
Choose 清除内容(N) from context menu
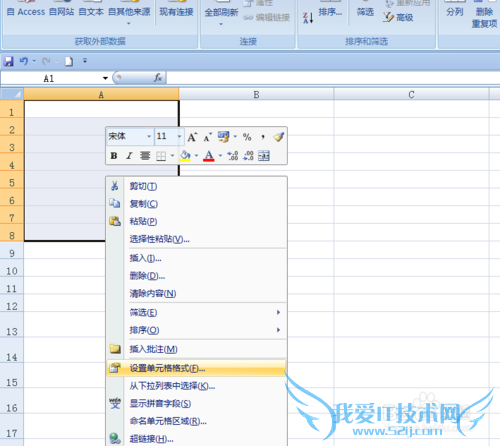pyautogui.click(x=197, y=293)
